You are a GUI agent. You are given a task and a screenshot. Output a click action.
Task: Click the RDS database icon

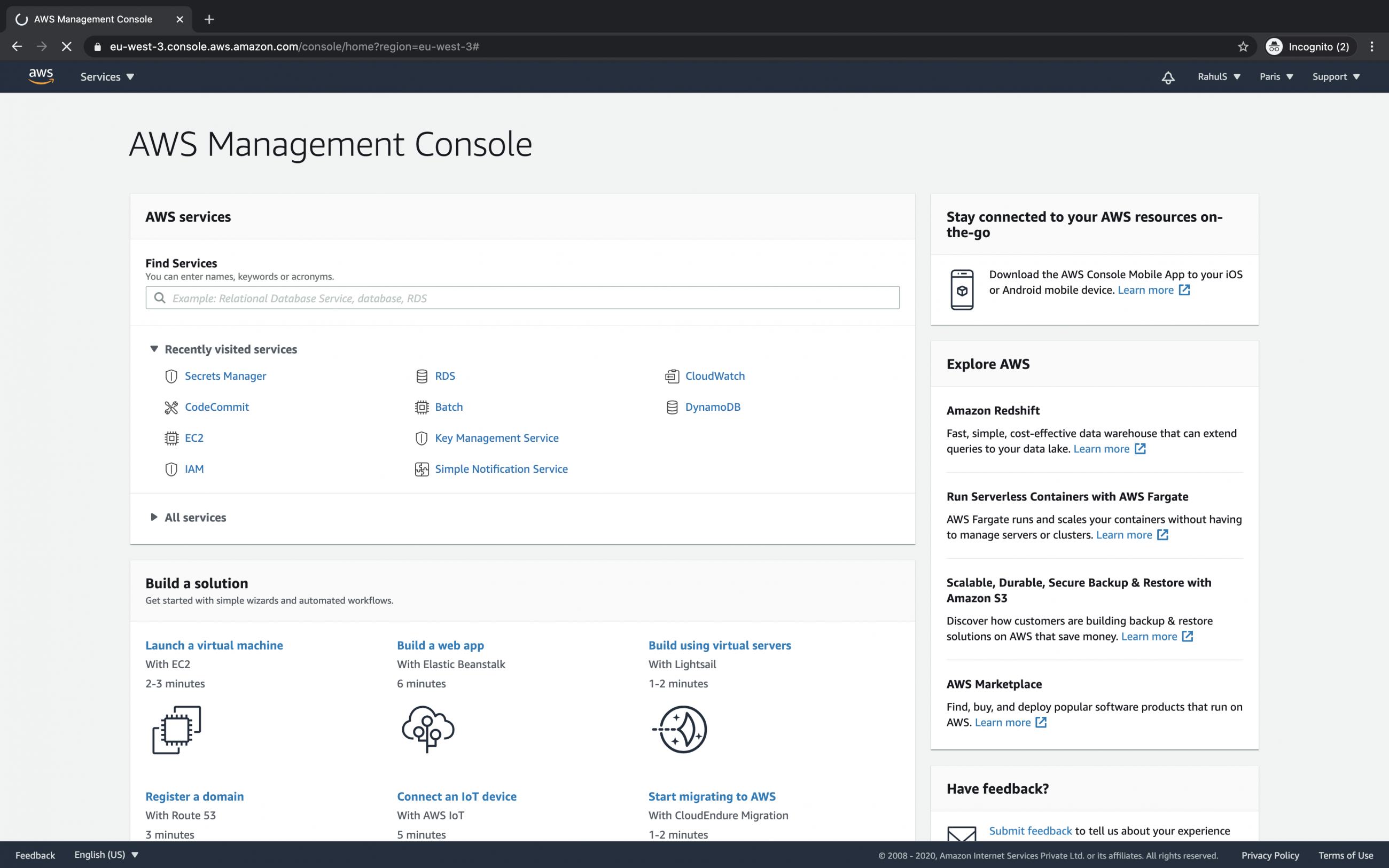pyautogui.click(x=422, y=376)
